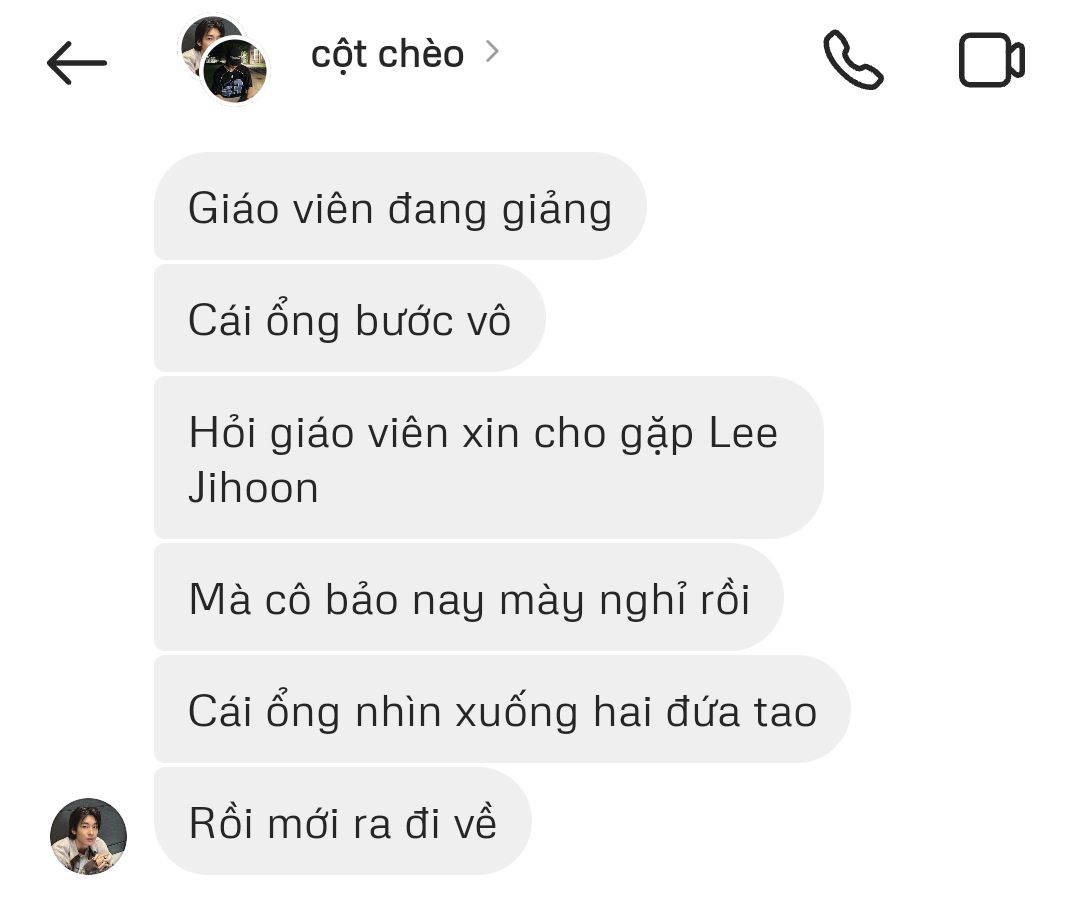Select message mentioning Lee Jihoon
Image resolution: width=1080 pixels, height=902 pixels.
[x=489, y=458]
